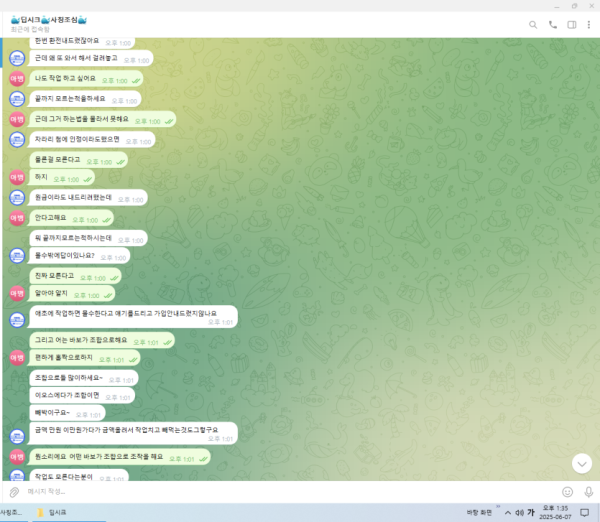Viewport: 600px width, 522px height.
Task: Select the message '끝까지 모르는척을하세요'
Action: tap(85, 99)
